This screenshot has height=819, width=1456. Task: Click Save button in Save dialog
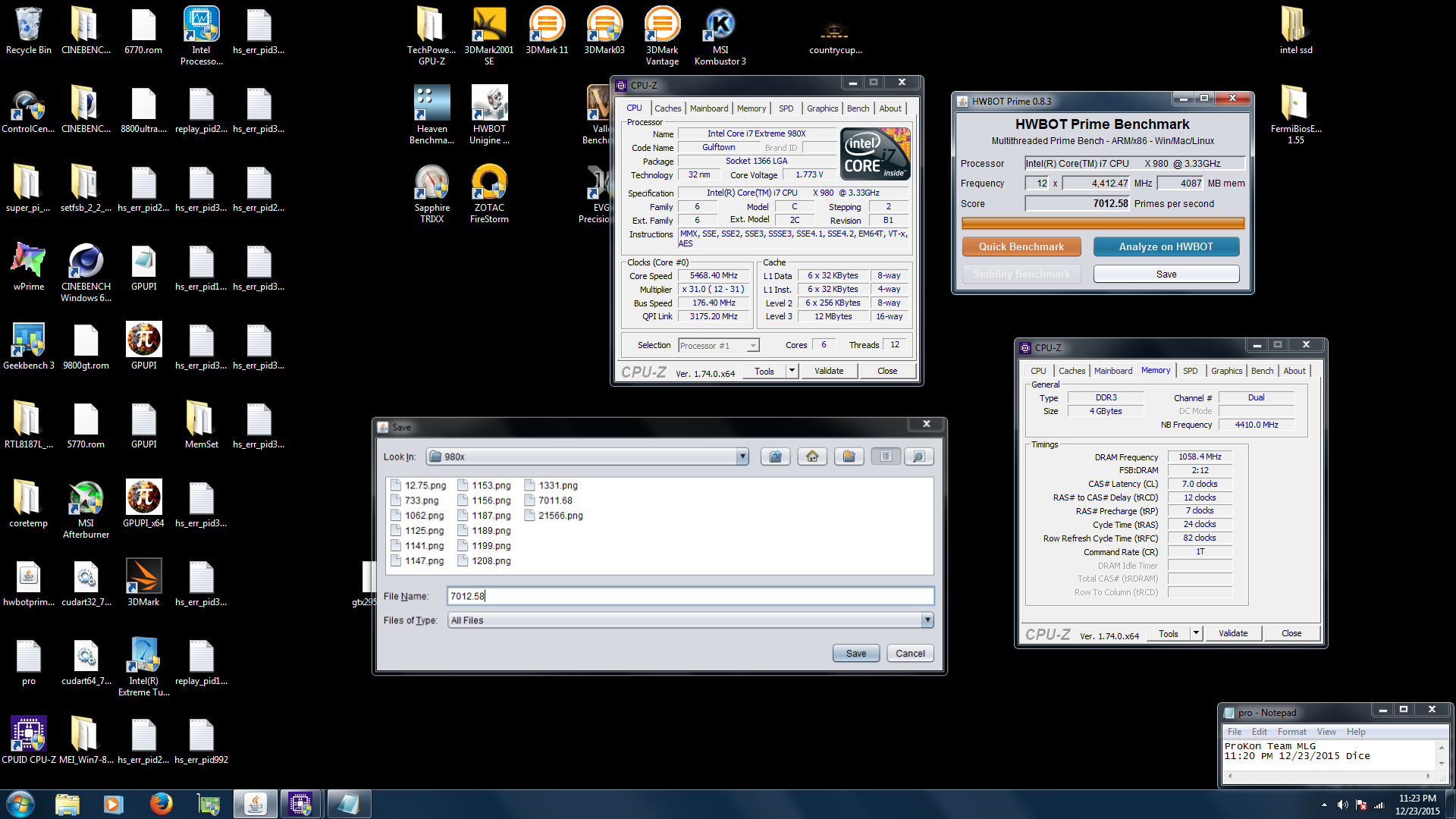pos(856,654)
